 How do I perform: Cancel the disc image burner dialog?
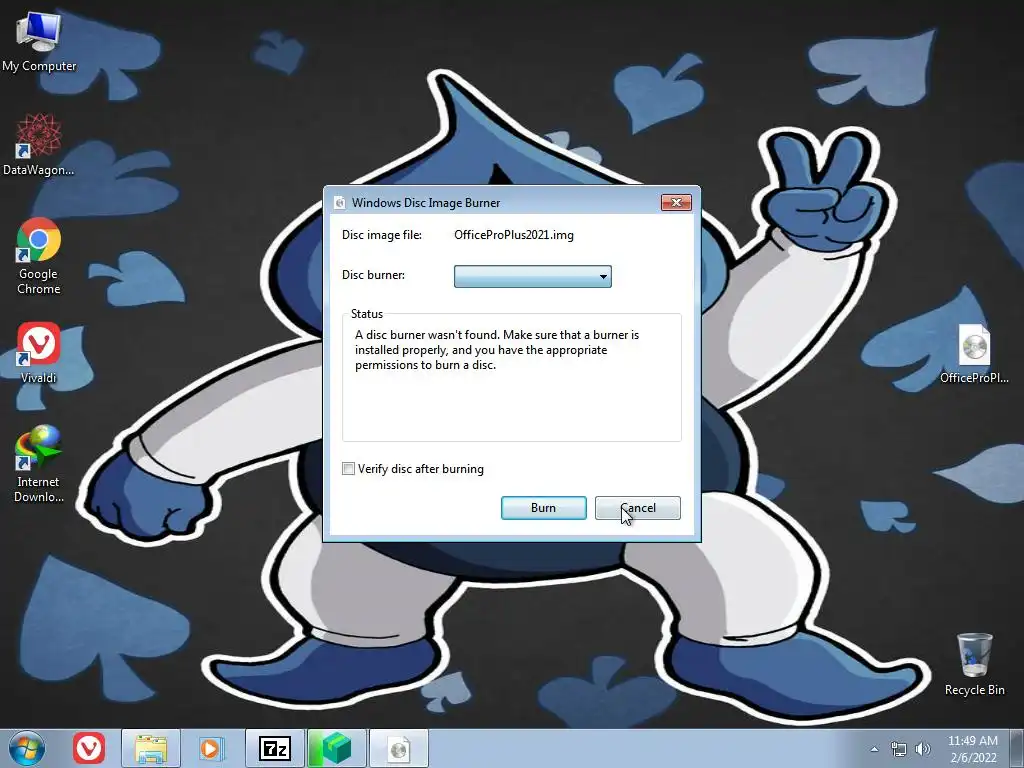point(637,508)
